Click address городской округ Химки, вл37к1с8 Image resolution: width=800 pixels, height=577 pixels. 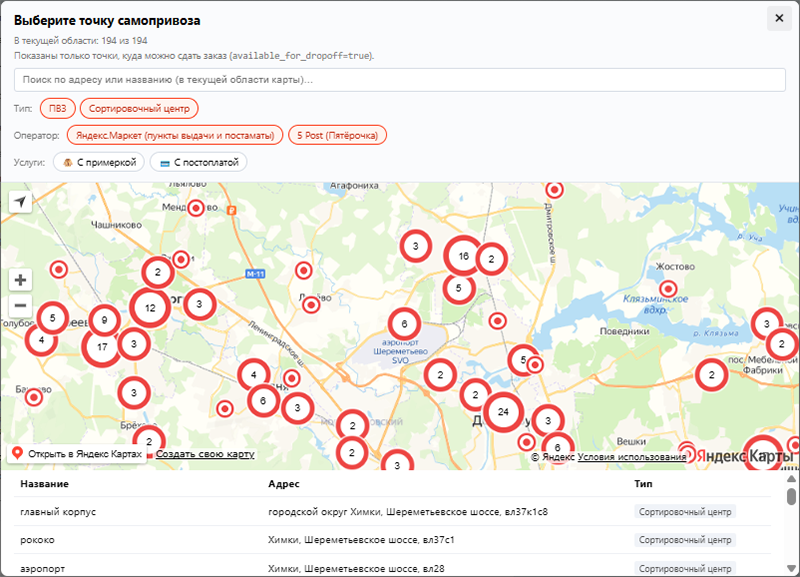tap(408, 511)
